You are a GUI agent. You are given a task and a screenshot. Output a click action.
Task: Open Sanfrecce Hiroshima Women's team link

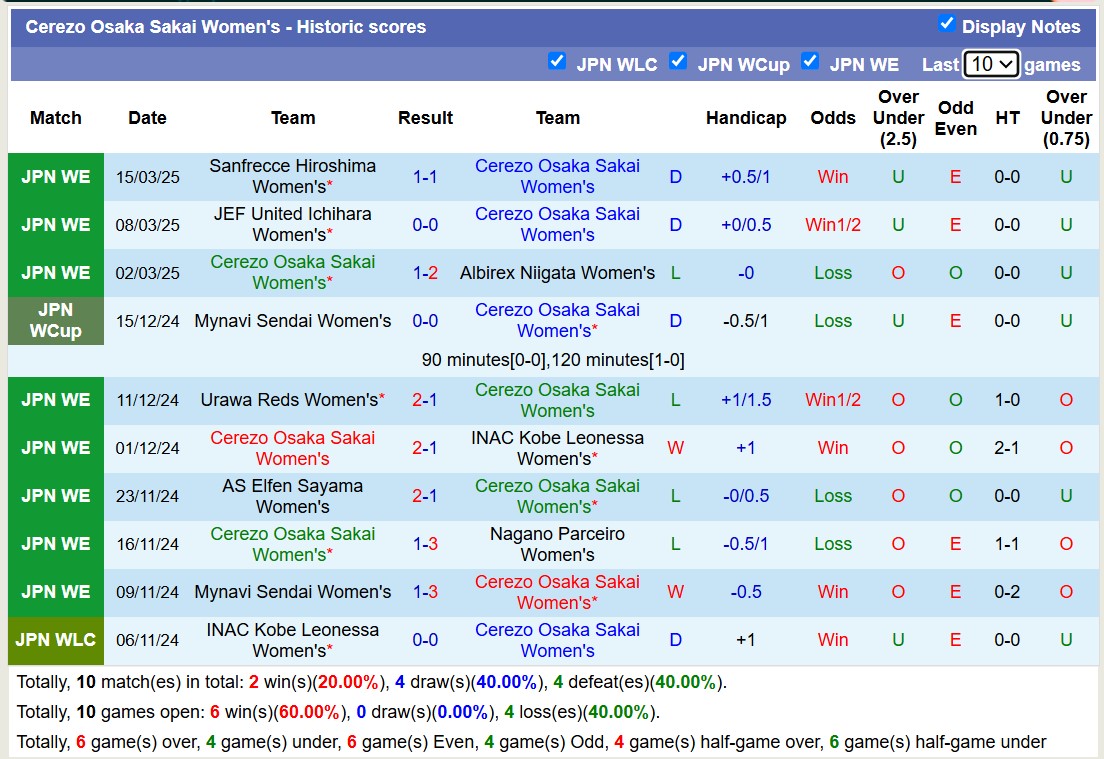click(292, 176)
